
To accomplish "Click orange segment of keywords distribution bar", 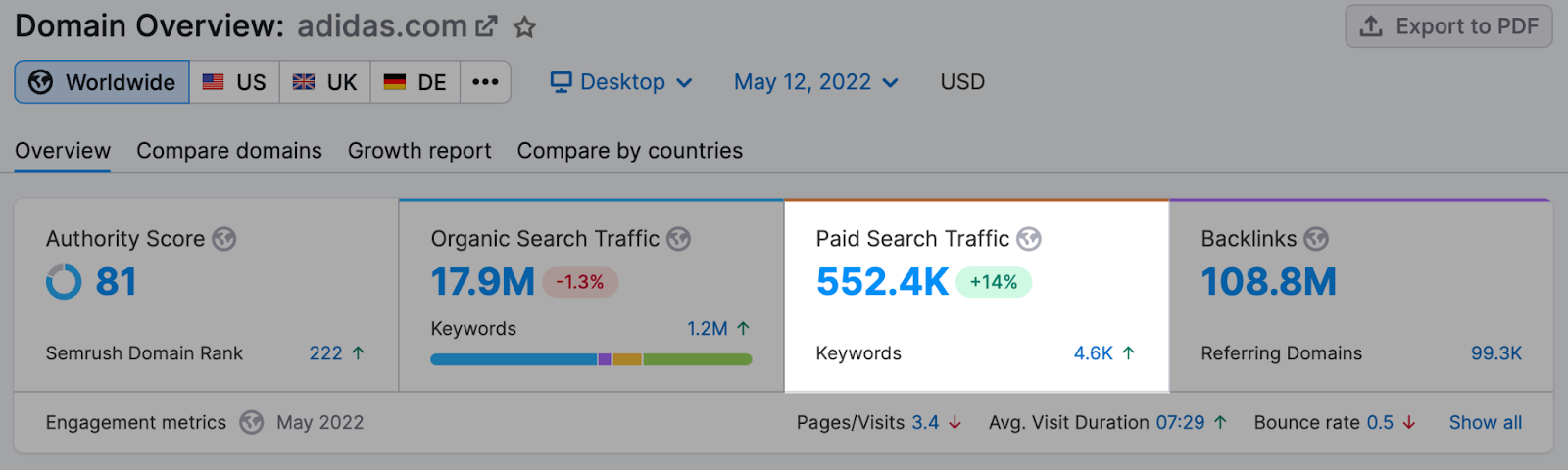I will (x=627, y=359).
